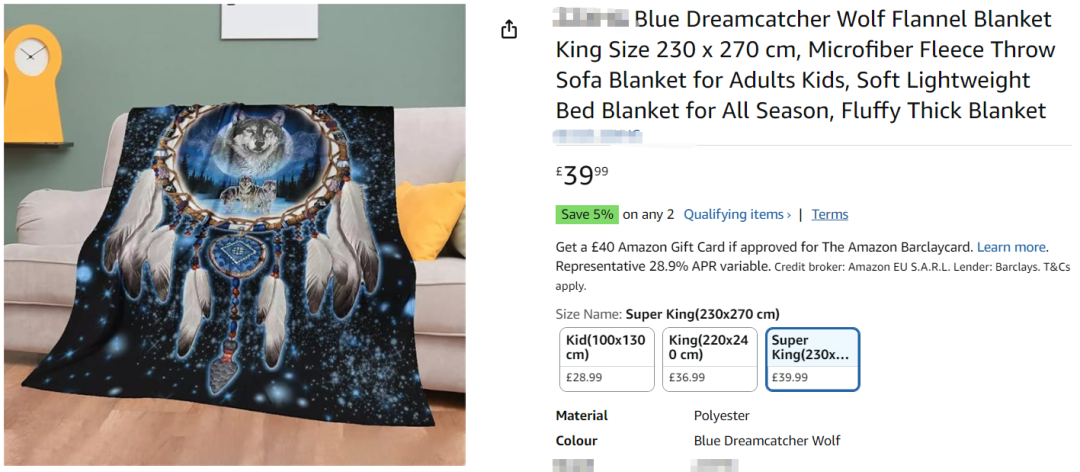The width and height of the screenshot is (1080, 472).
Task: Click the green Save 5% badge
Action: click(586, 214)
